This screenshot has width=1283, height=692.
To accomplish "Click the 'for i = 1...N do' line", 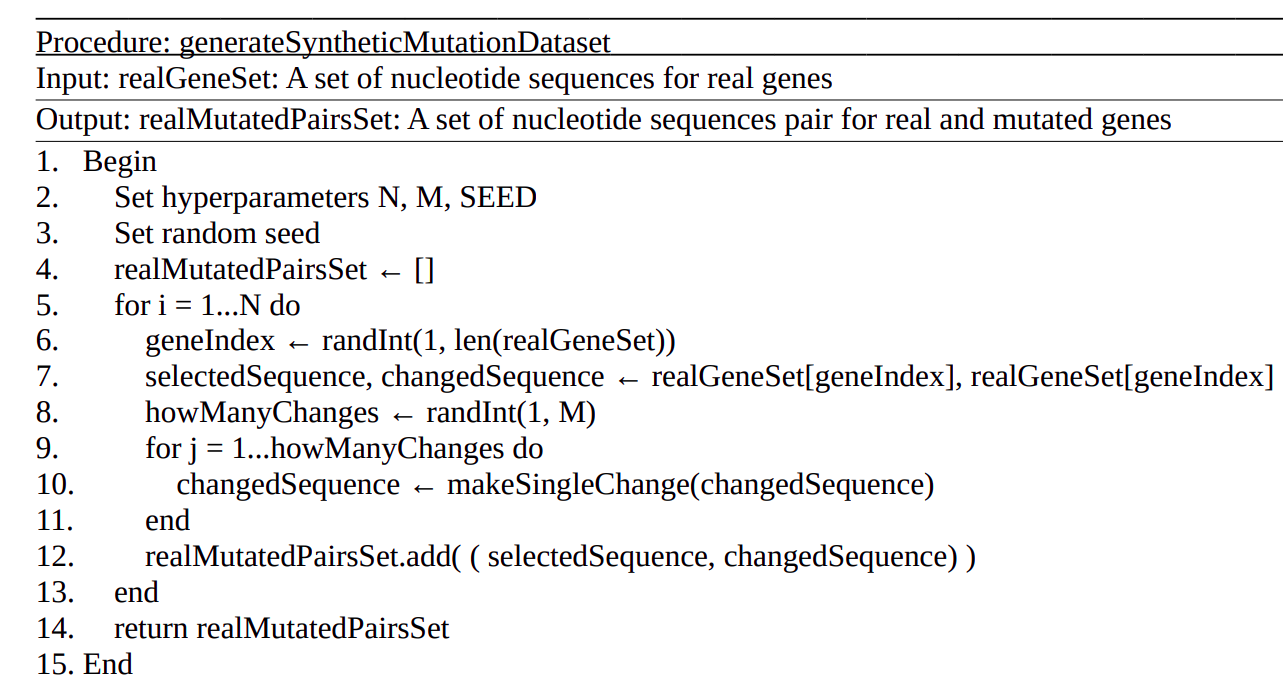I will (x=207, y=305).
